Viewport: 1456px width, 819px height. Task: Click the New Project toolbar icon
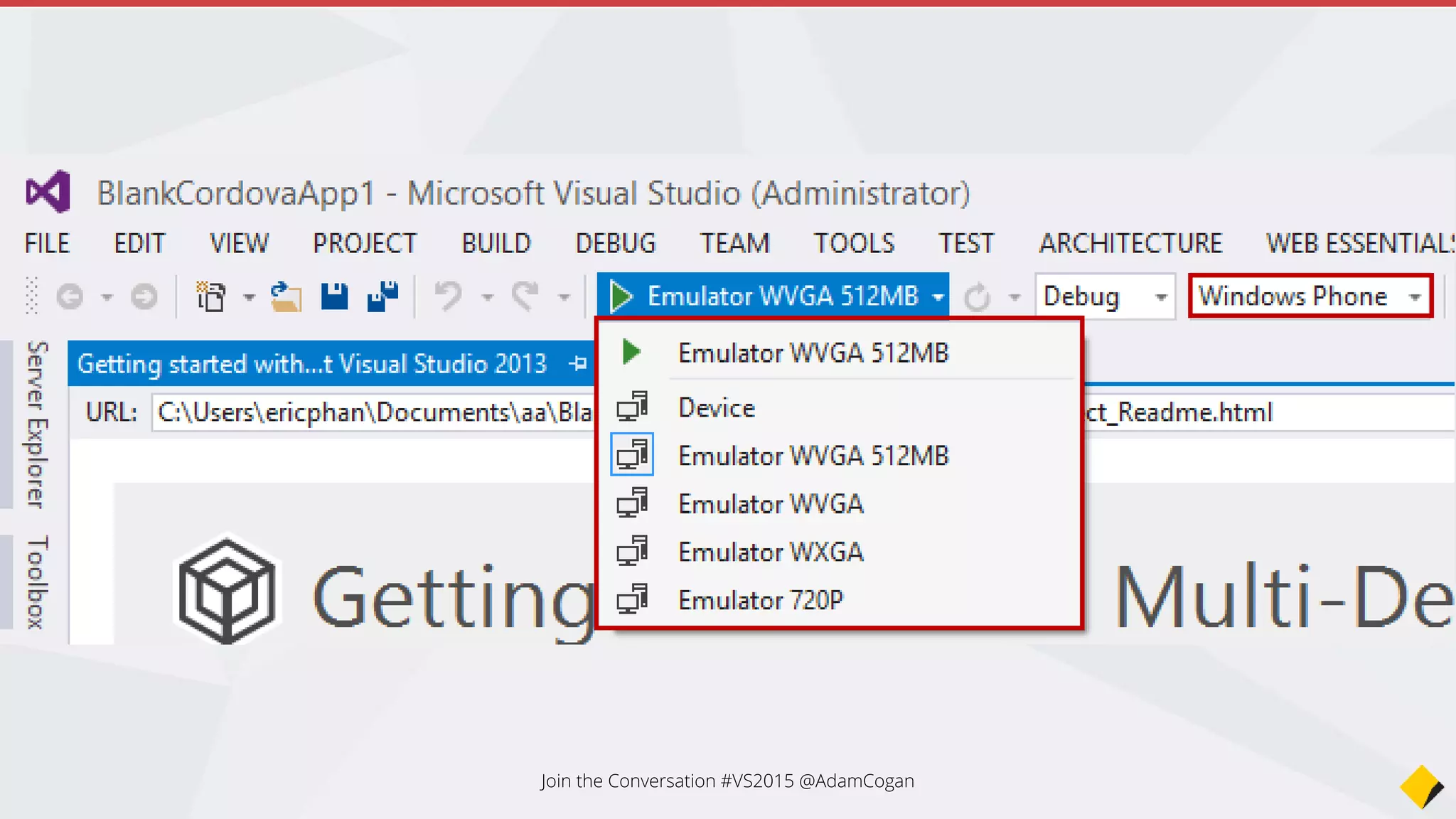[211, 296]
